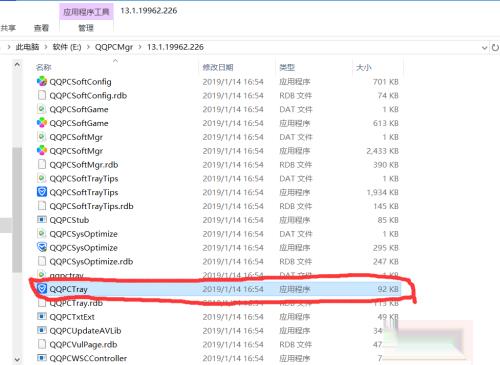
Task: Click the QQPCTray blue shield icon
Action: (x=42, y=289)
